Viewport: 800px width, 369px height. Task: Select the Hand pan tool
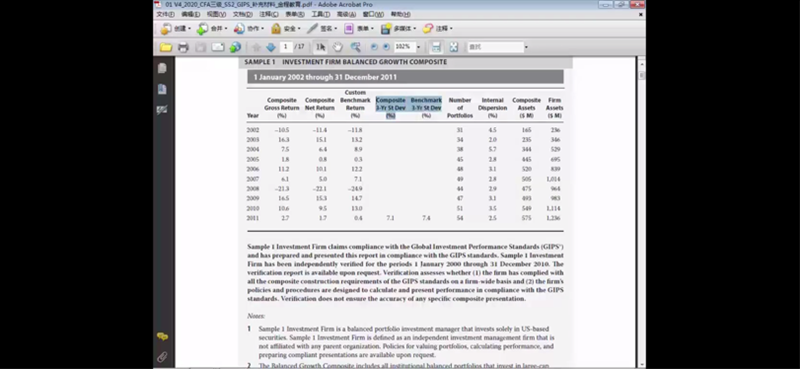click(x=337, y=47)
